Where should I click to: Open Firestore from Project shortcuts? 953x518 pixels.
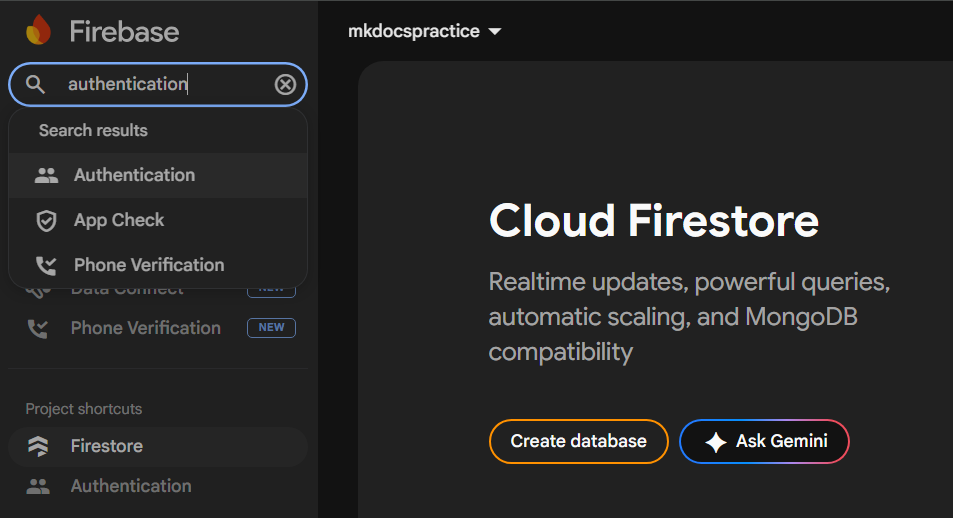point(107,447)
